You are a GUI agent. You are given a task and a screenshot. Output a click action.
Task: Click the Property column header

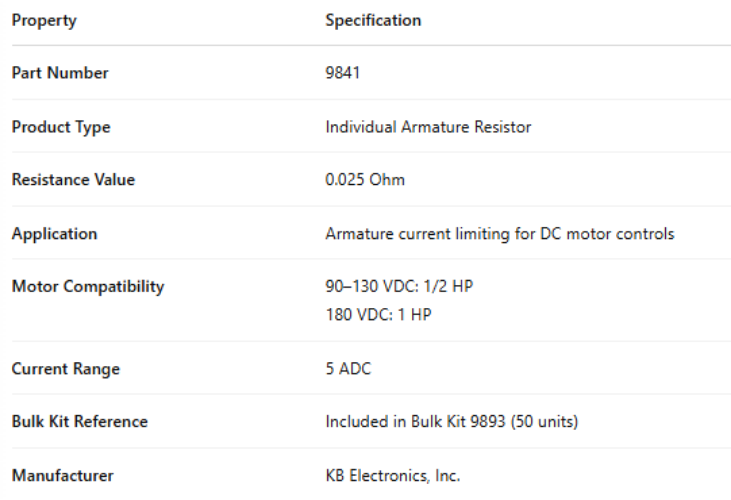tap(44, 20)
